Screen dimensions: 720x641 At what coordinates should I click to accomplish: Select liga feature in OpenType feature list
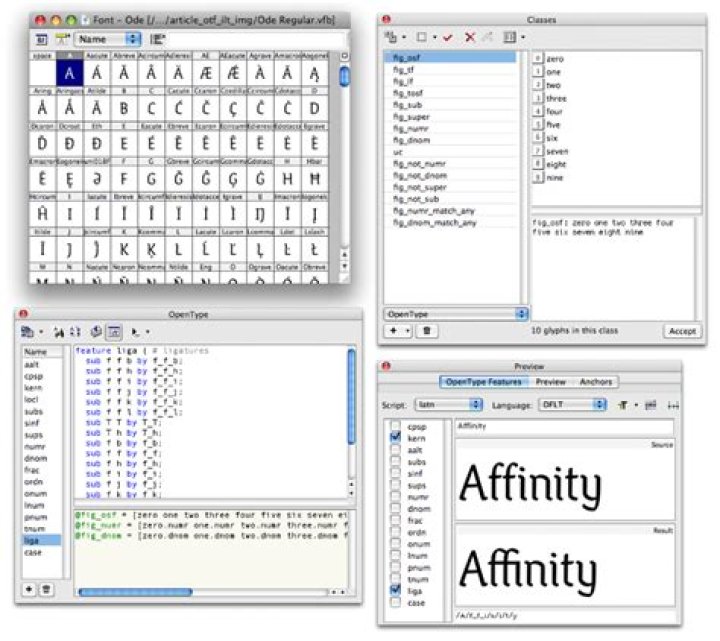click(42, 540)
